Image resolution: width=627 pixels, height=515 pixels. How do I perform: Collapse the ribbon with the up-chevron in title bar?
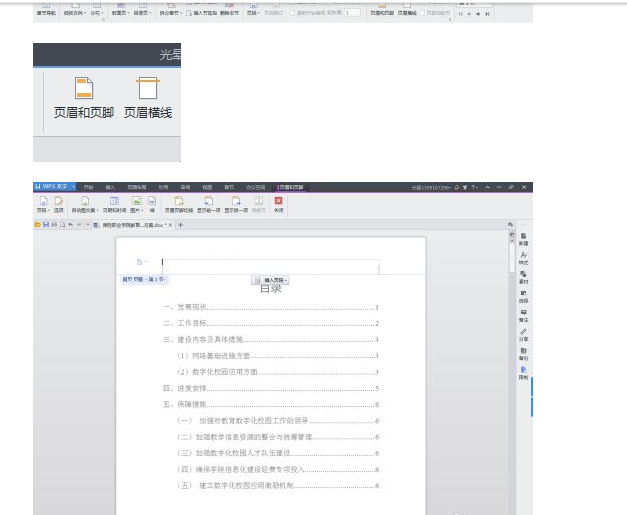(487, 187)
